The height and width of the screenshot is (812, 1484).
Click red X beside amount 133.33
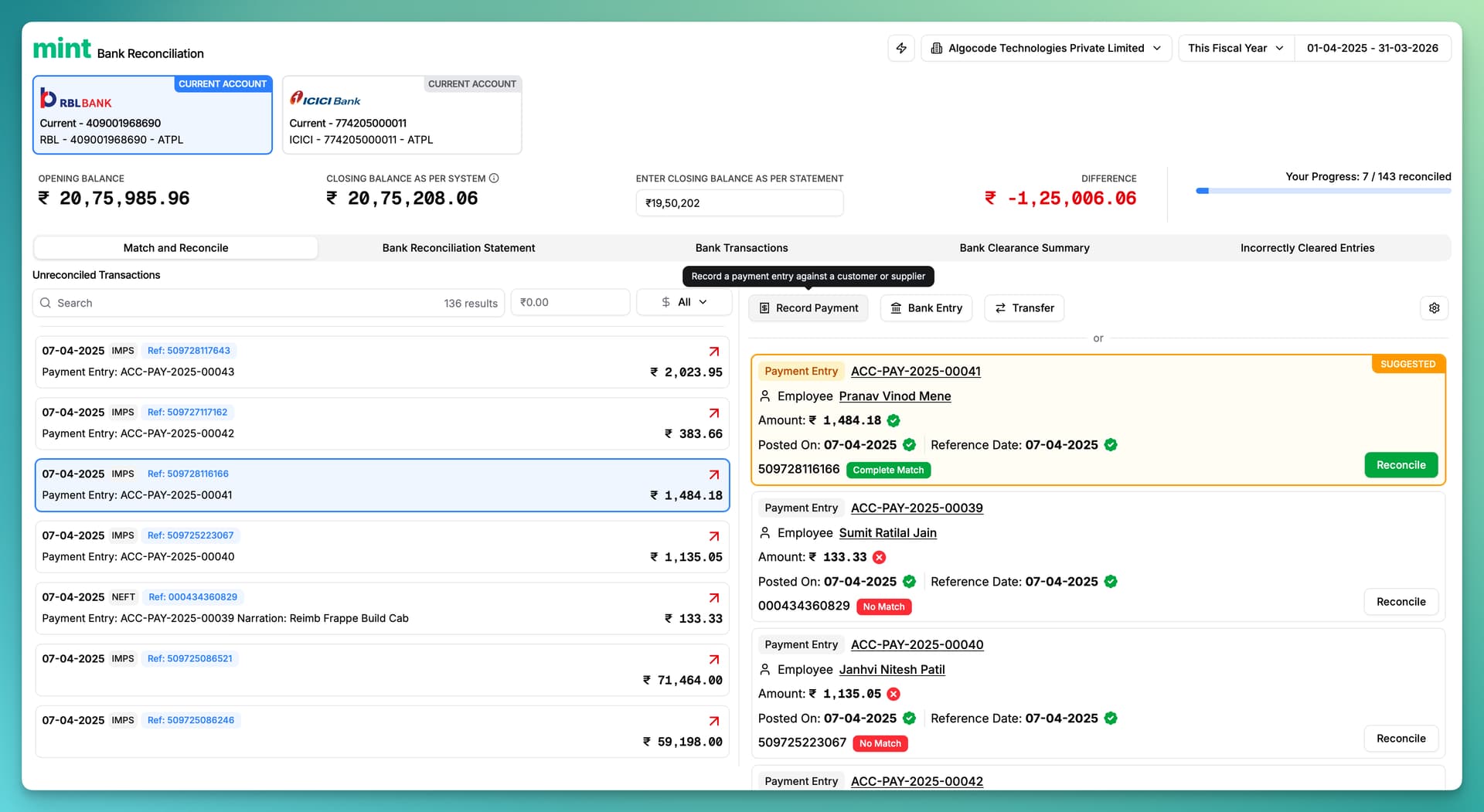879,557
